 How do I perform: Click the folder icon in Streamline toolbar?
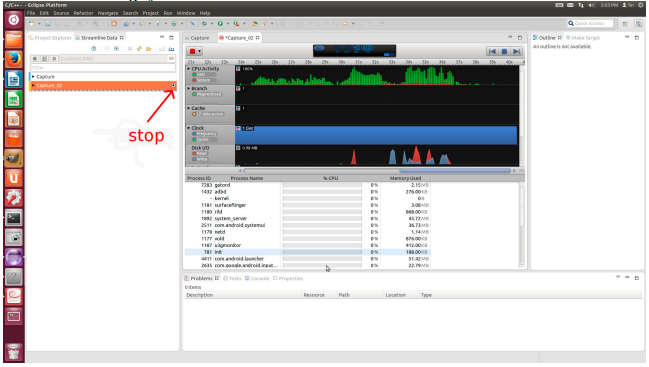click(x=149, y=49)
